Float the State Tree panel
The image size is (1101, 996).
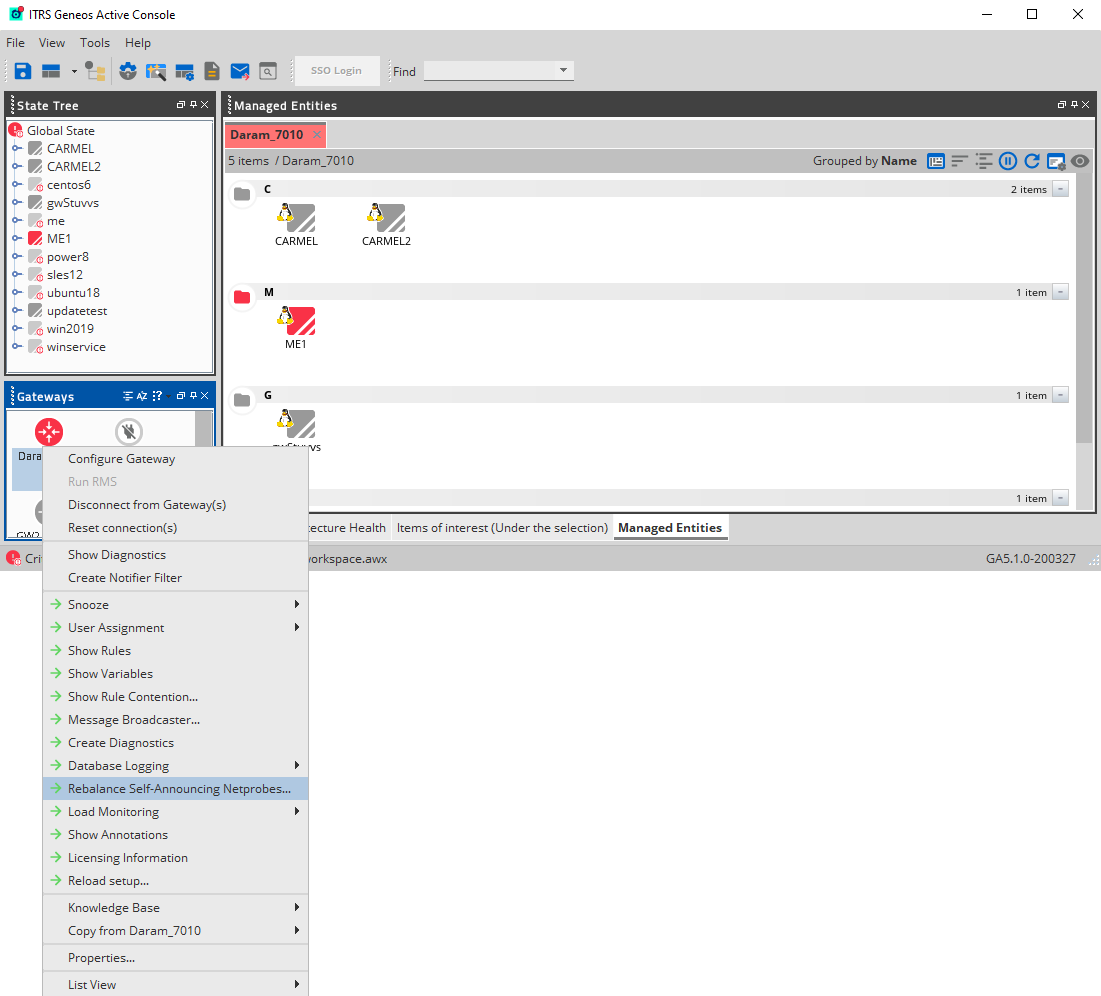click(x=181, y=105)
